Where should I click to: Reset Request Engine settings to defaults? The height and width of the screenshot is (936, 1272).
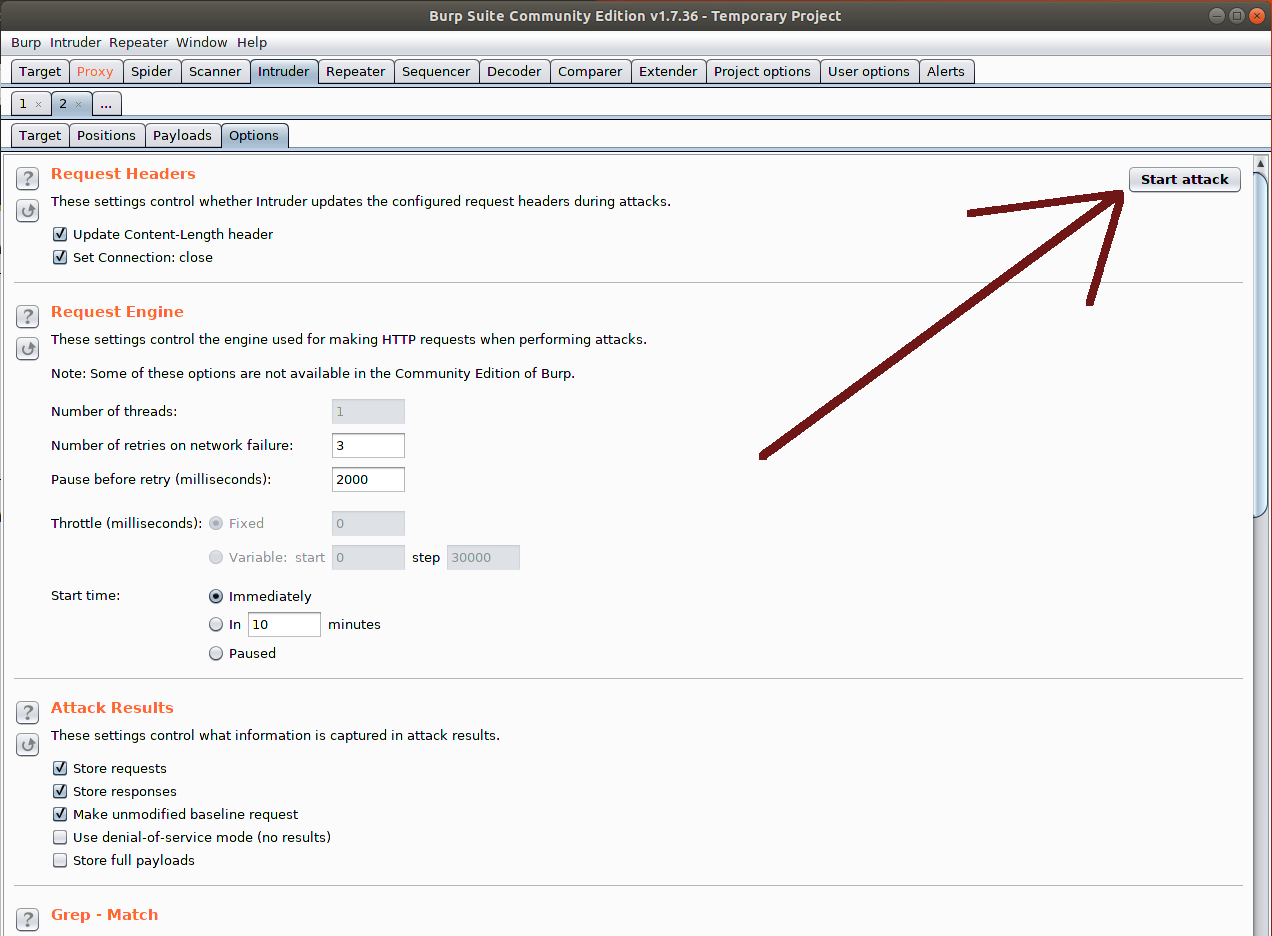[28, 349]
